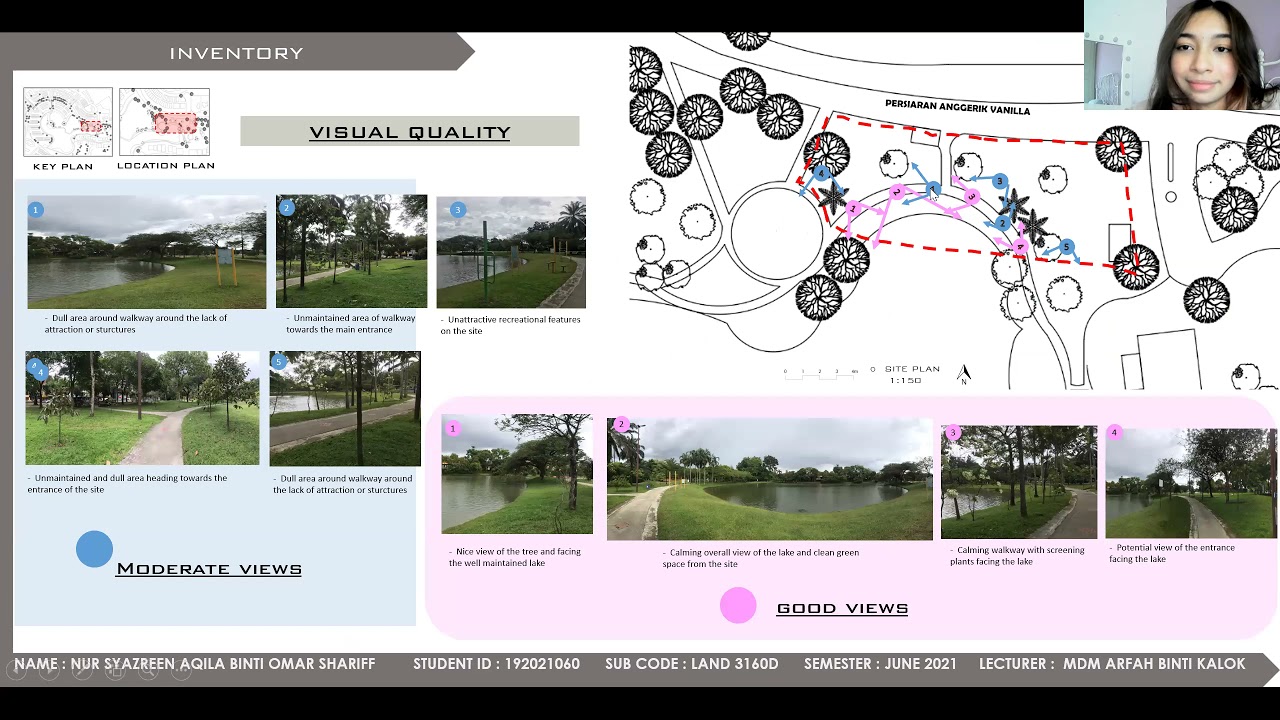Viewport: 1280px width, 720px height.
Task: Click the VISUAL QUALITY title box
Action: pos(410,132)
